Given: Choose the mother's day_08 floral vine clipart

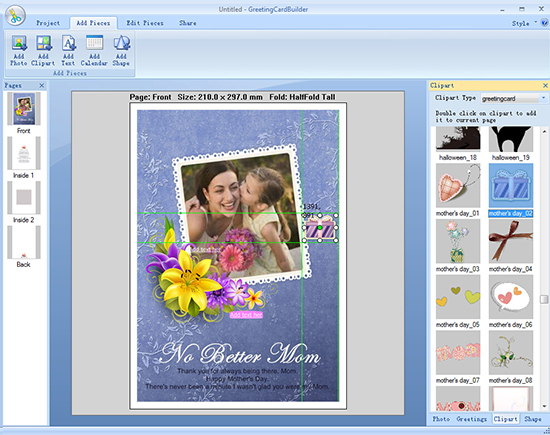Looking at the screenshot, I should [x=511, y=353].
